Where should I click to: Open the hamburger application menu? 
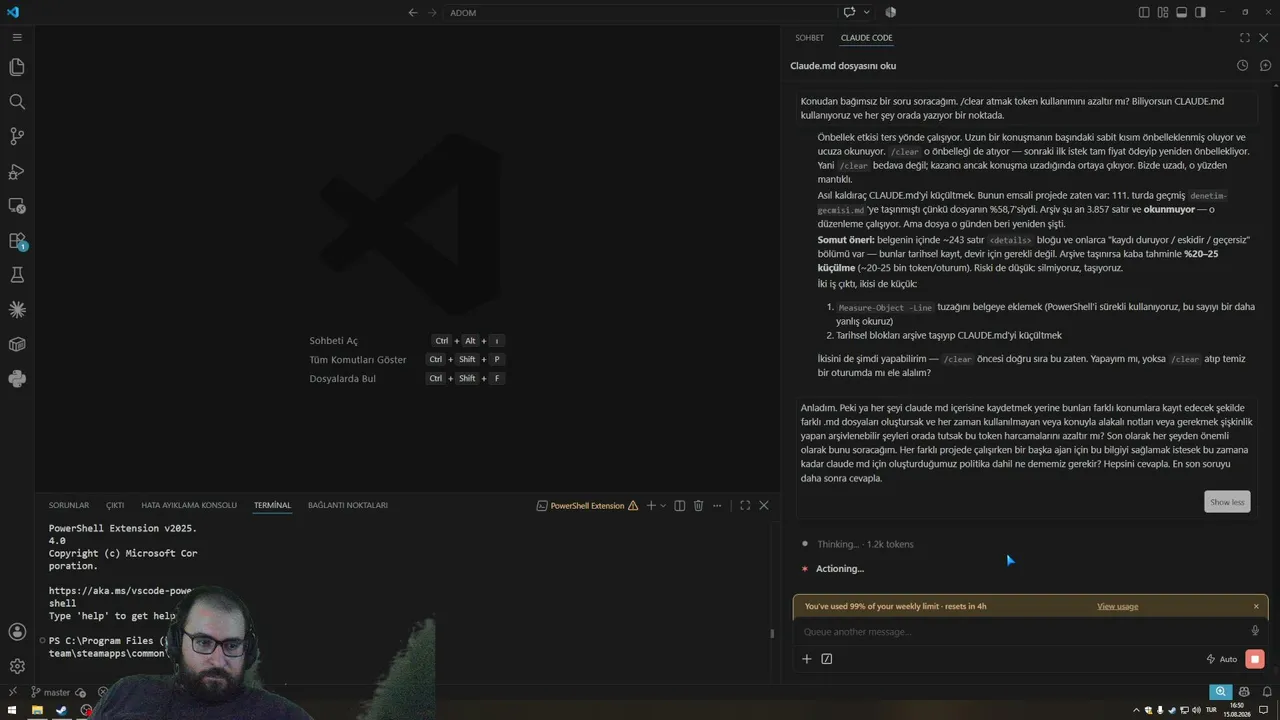pos(17,37)
